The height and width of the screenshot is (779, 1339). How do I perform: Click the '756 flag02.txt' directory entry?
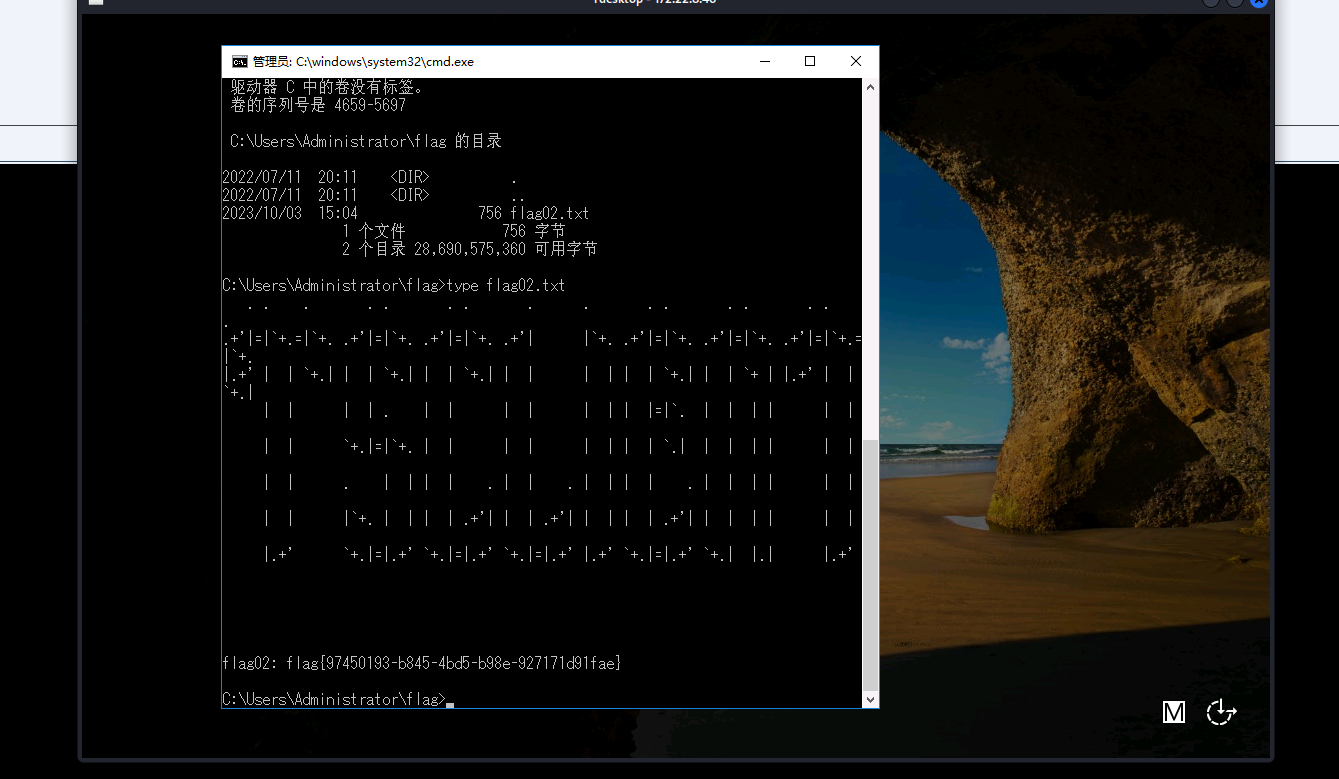[533, 213]
